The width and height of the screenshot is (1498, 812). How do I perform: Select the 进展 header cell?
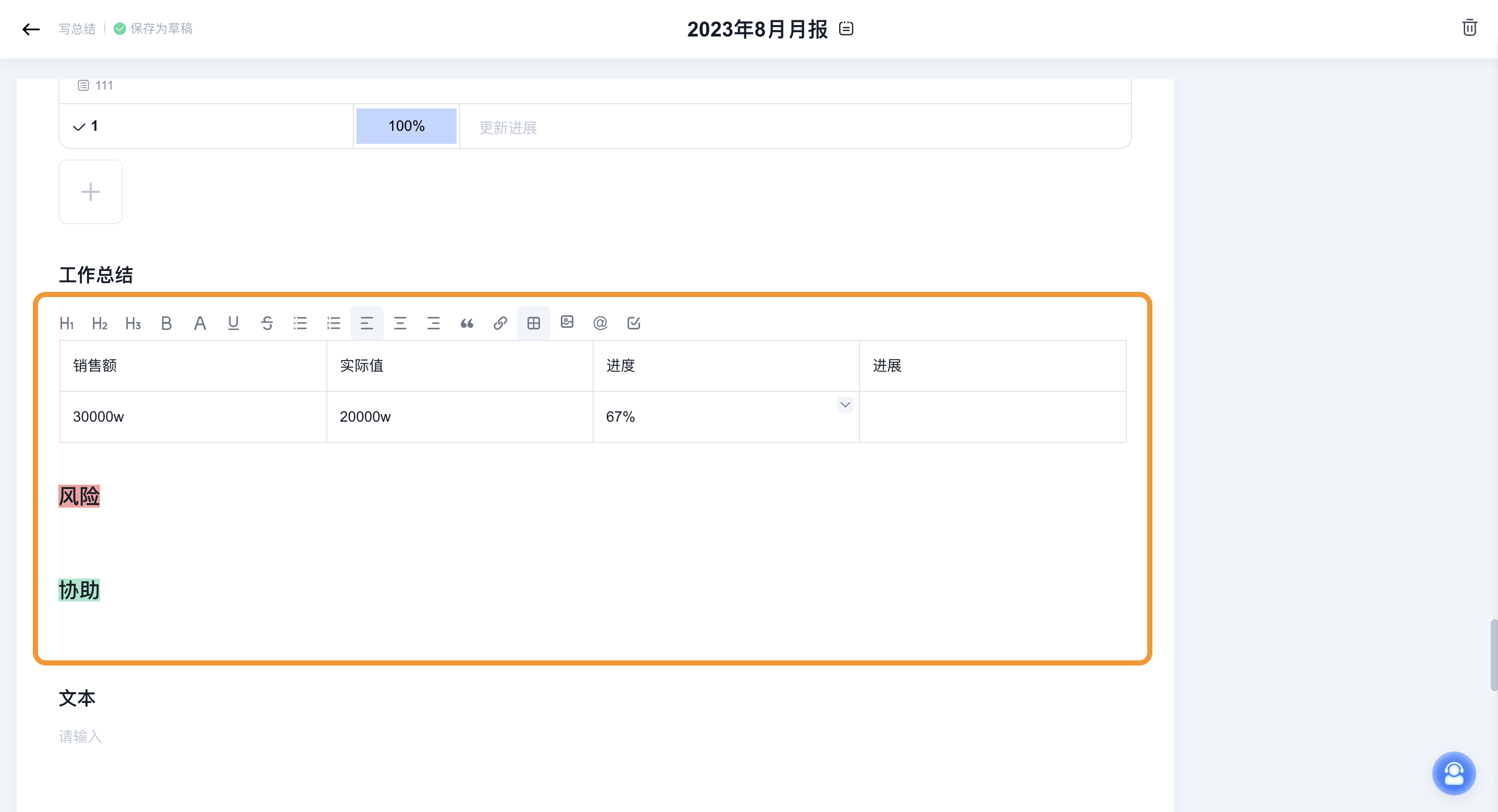(992, 366)
